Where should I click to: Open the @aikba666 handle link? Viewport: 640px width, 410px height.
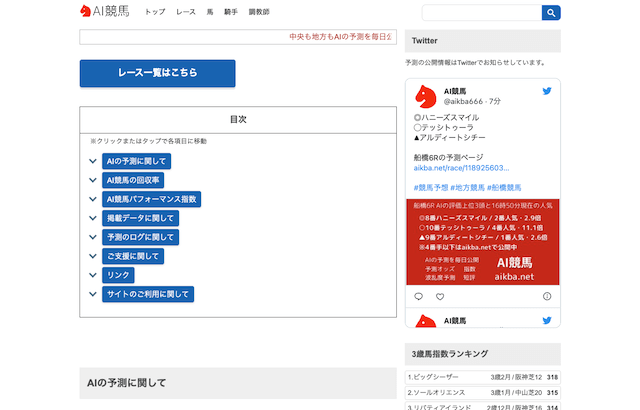coord(463,101)
